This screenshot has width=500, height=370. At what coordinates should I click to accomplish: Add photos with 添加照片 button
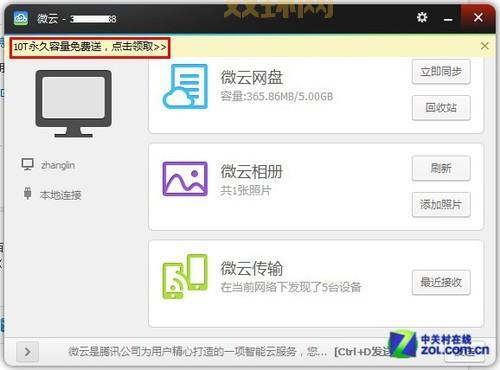click(441, 205)
